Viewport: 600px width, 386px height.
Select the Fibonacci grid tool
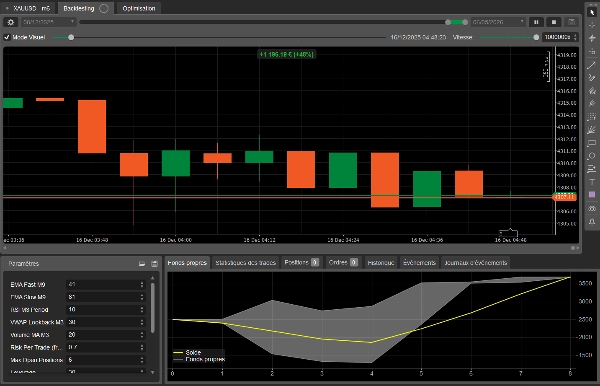coord(592,117)
